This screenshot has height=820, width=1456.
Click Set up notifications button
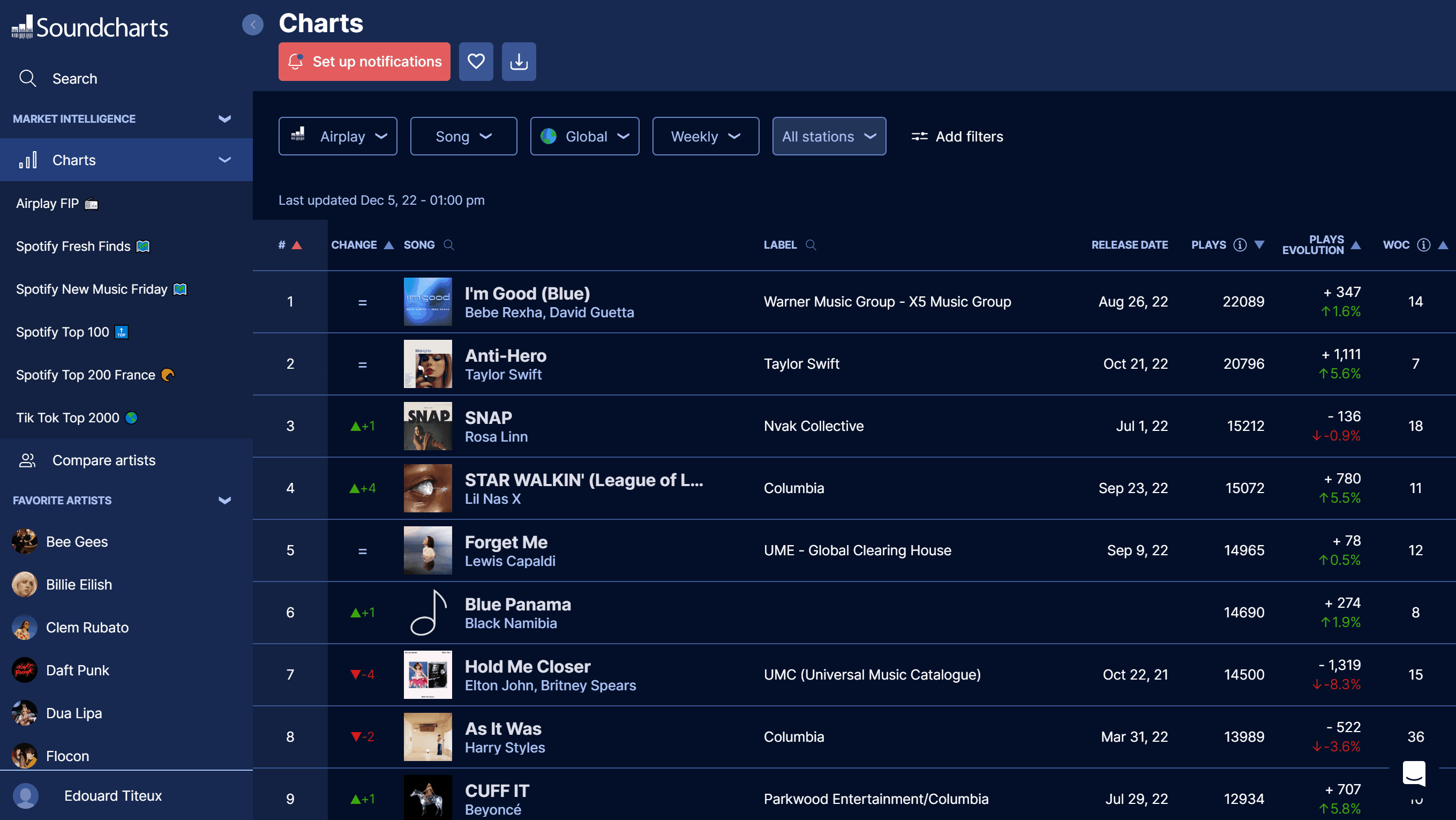(364, 61)
